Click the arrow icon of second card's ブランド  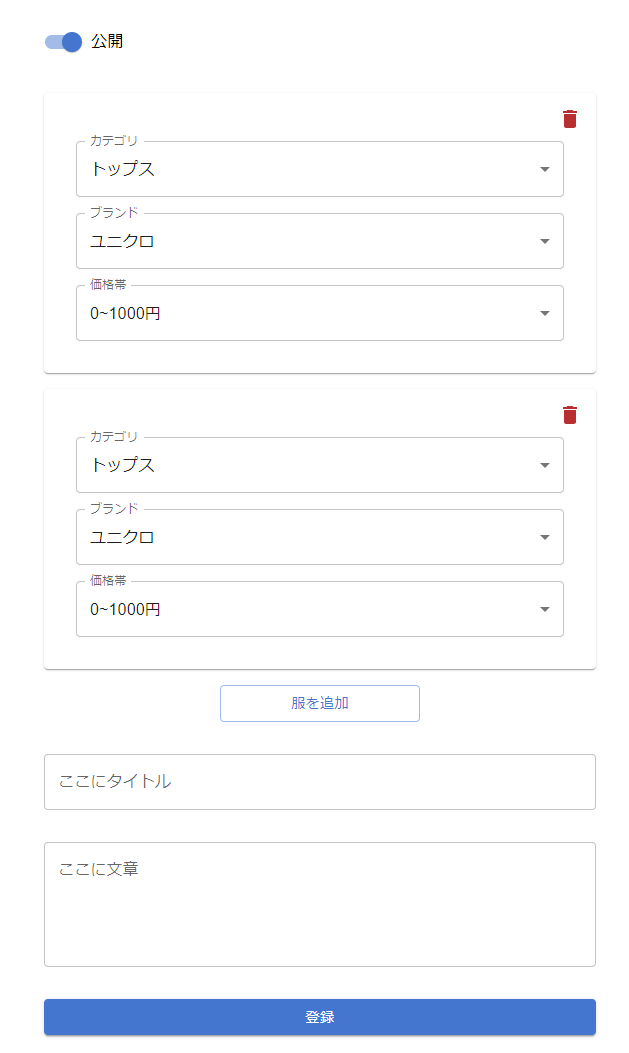(545, 537)
